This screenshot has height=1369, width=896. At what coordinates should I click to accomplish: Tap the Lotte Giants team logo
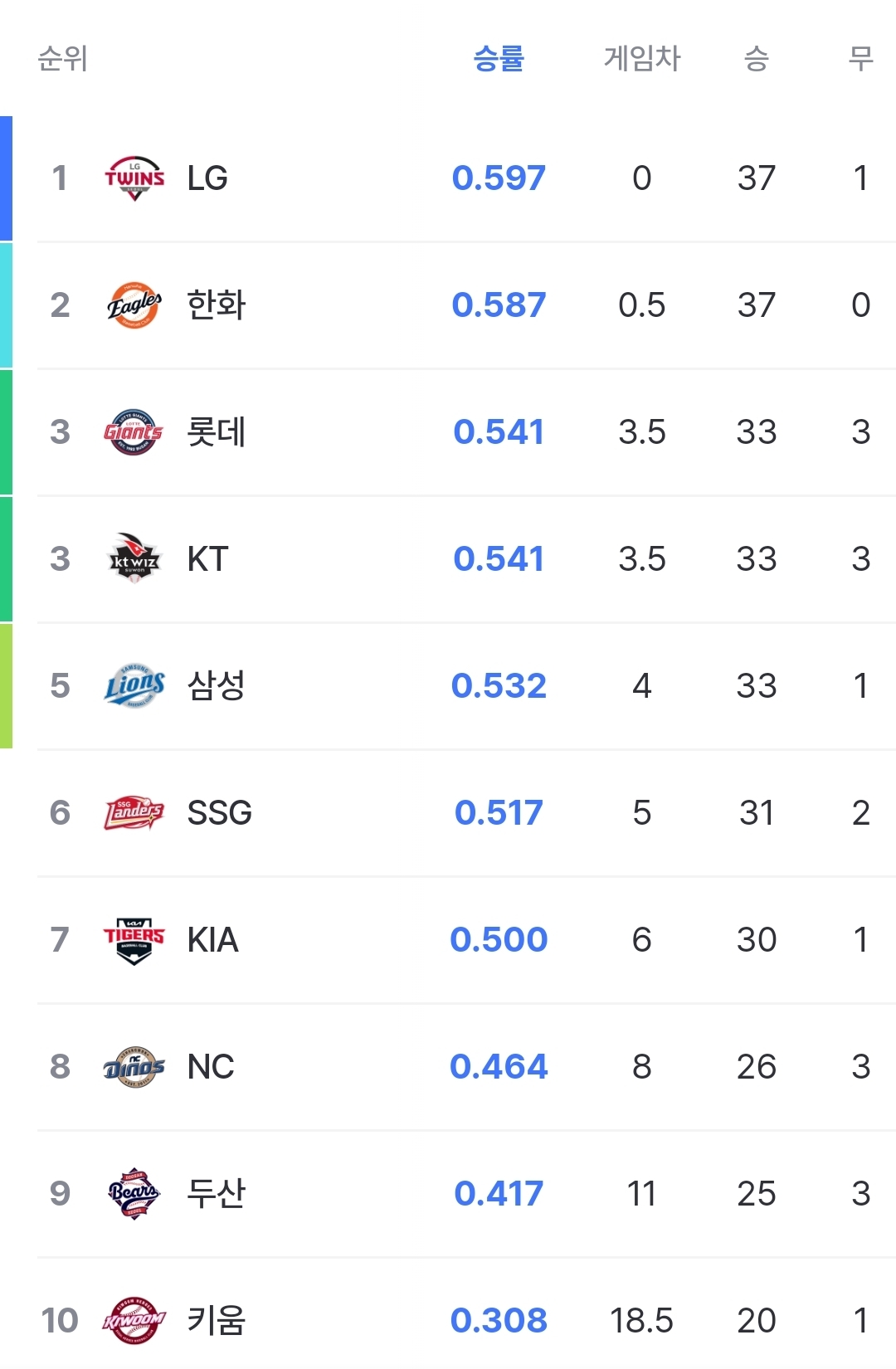click(x=134, y=432)
